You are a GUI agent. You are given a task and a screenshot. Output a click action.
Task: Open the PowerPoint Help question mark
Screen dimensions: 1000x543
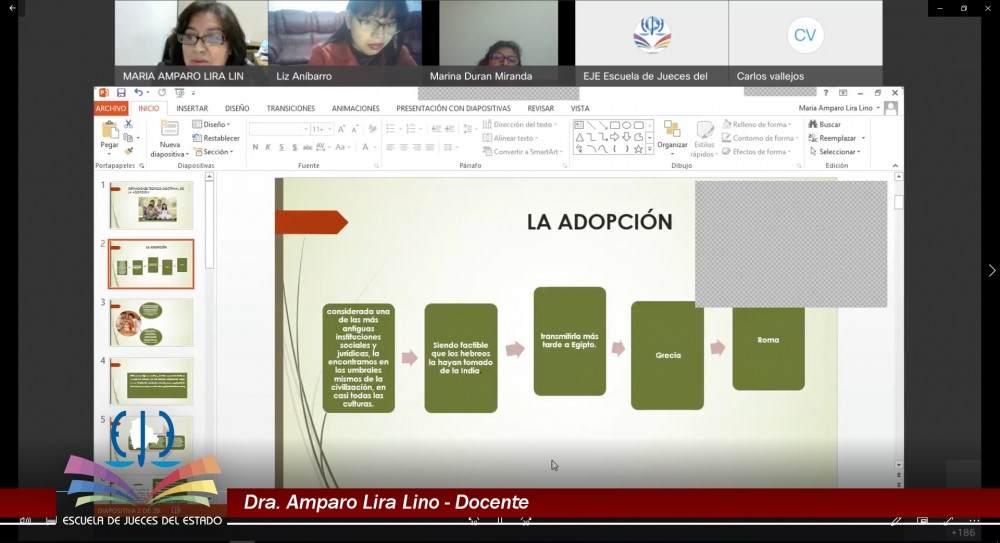[825, 93]
